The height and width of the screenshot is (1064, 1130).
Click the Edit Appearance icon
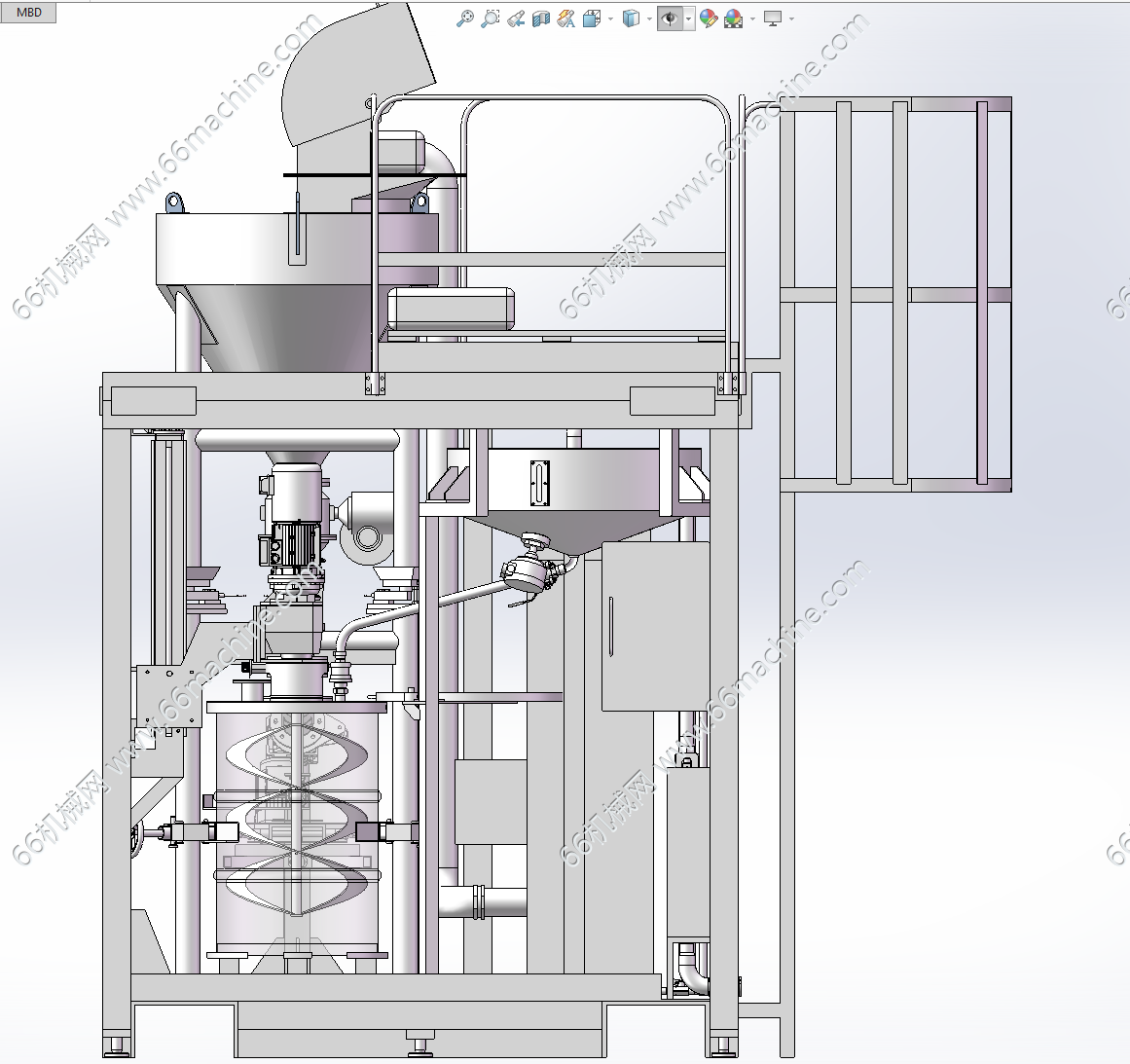click(710, 18)
